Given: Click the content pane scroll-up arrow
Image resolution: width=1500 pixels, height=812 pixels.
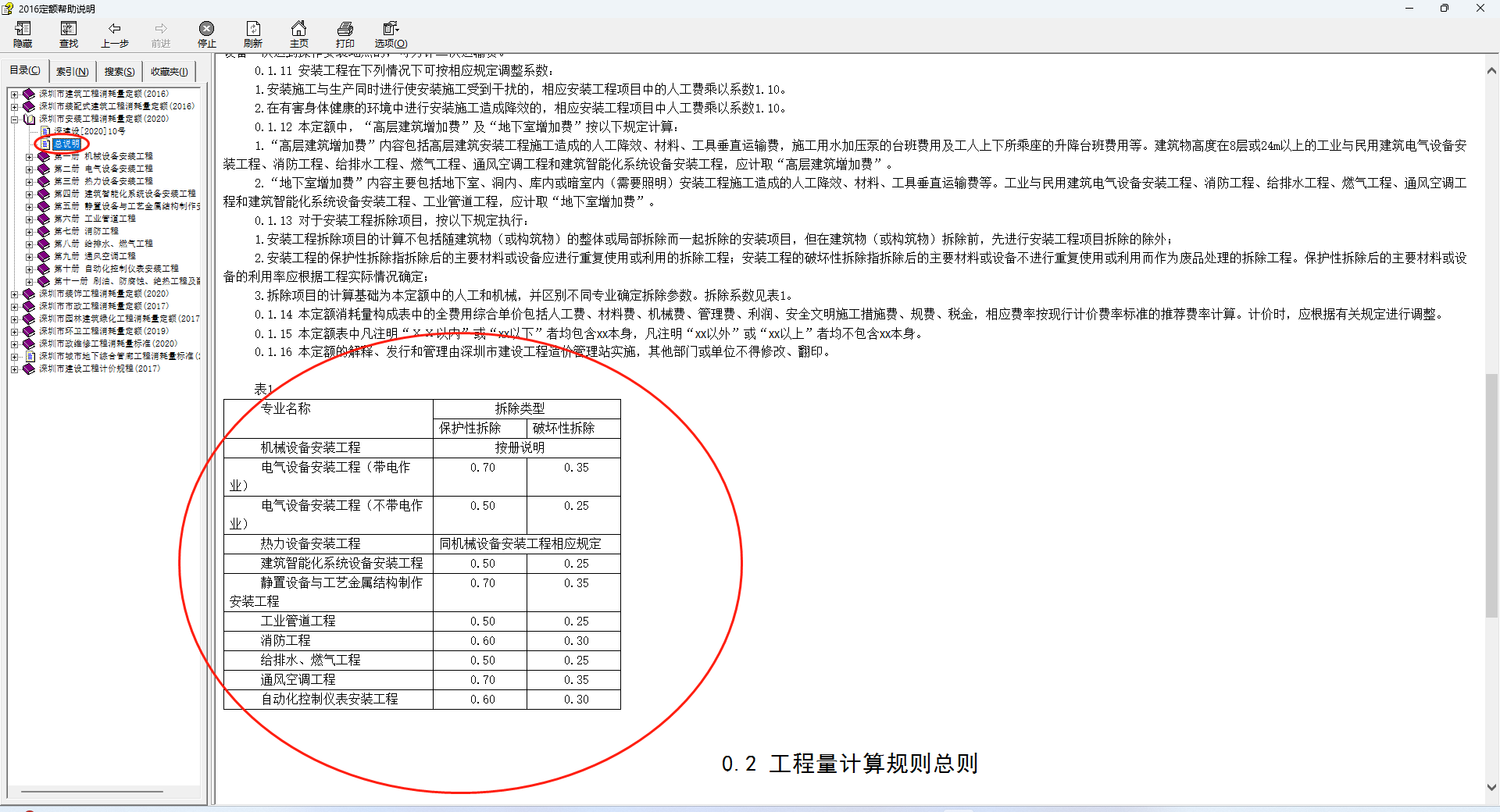Looking at the screenshot, I should click(1491, 70).
